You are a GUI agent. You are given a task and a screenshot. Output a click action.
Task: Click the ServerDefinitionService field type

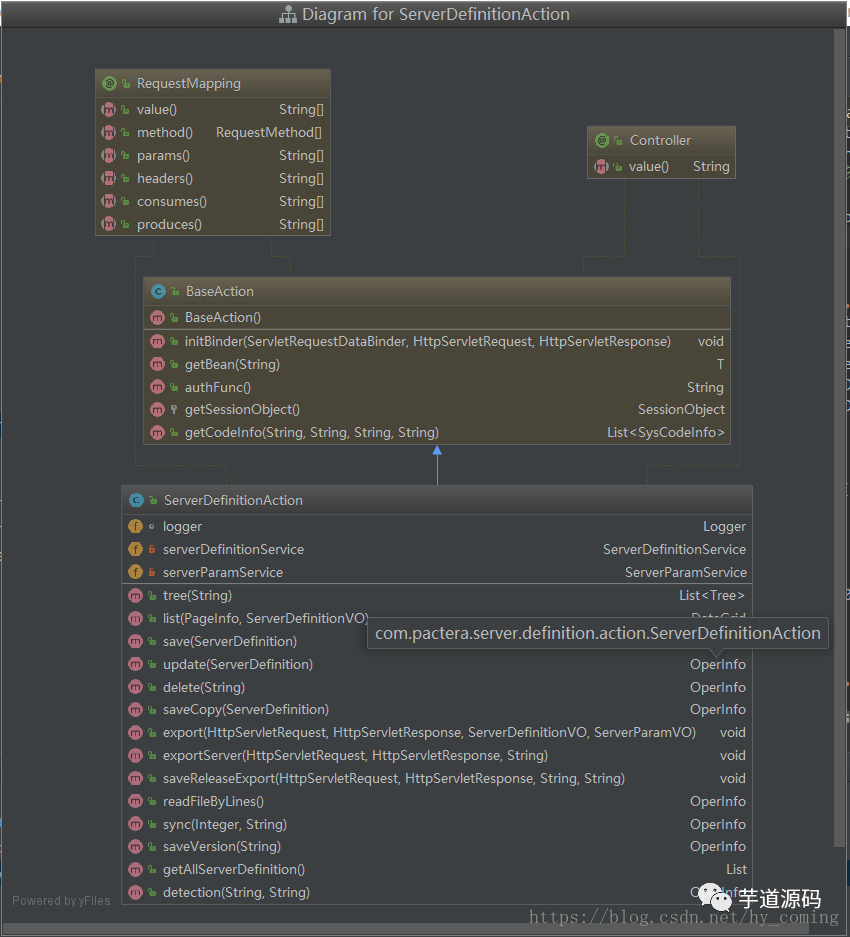coord(674,549)
